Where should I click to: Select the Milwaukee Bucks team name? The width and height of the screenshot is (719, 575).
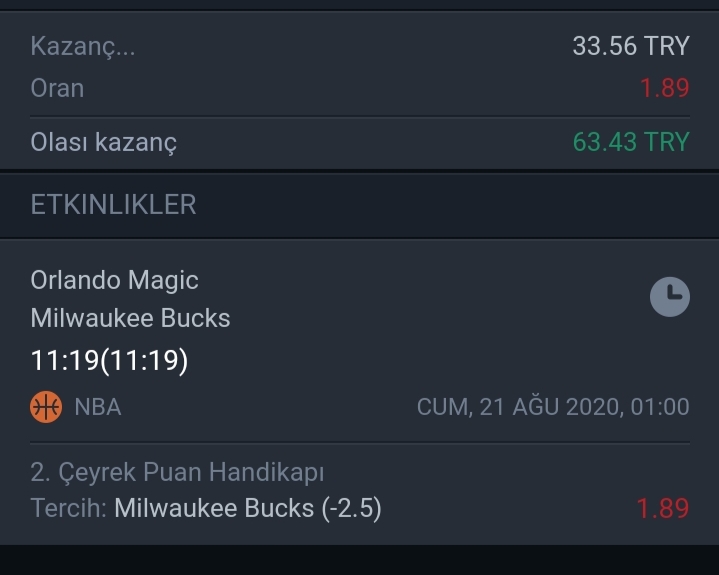pos(130,318)
